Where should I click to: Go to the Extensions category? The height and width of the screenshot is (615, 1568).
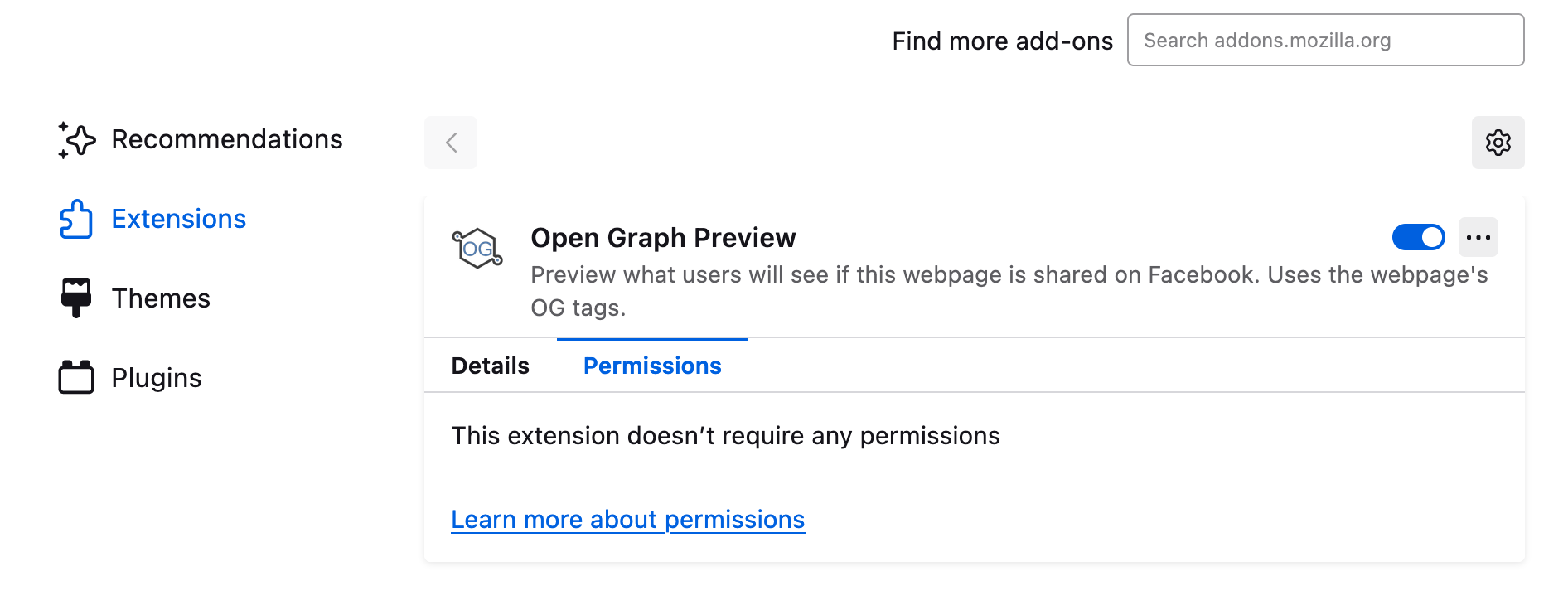click(x=178, y=219)
